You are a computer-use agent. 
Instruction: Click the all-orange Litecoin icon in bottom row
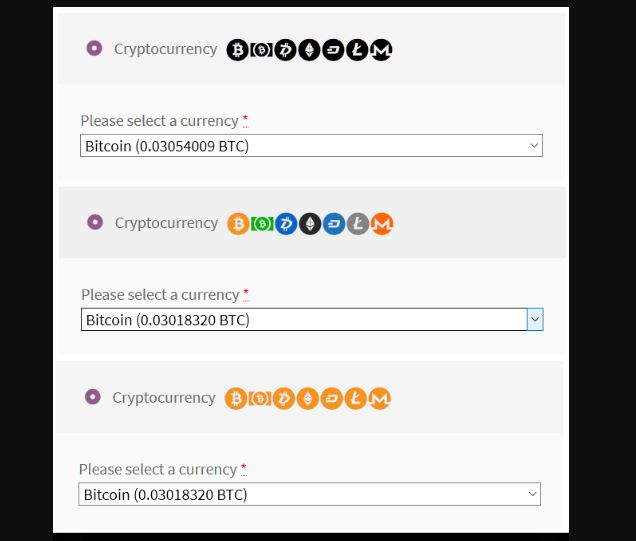point(356,399)
